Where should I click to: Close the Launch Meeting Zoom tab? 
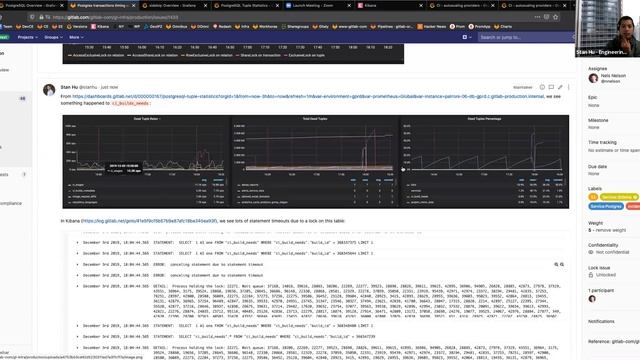click(x=349, y=6)
